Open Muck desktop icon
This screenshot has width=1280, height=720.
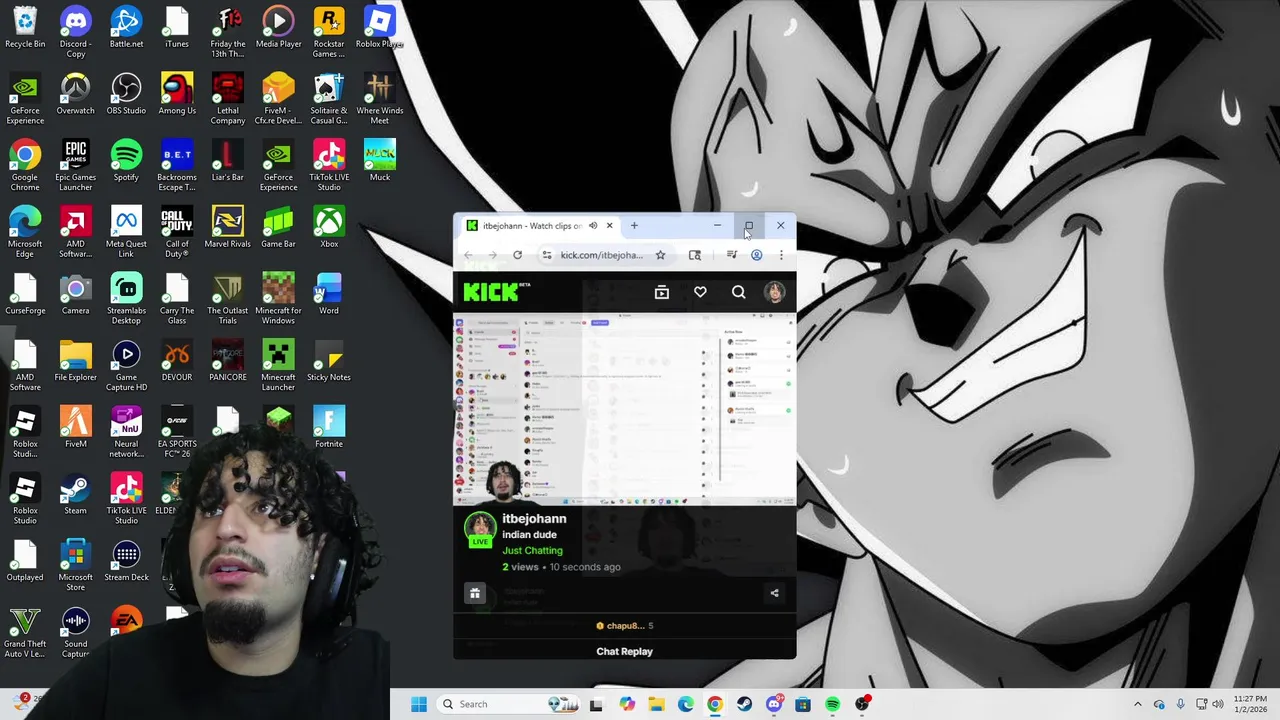tap(380, 160)
